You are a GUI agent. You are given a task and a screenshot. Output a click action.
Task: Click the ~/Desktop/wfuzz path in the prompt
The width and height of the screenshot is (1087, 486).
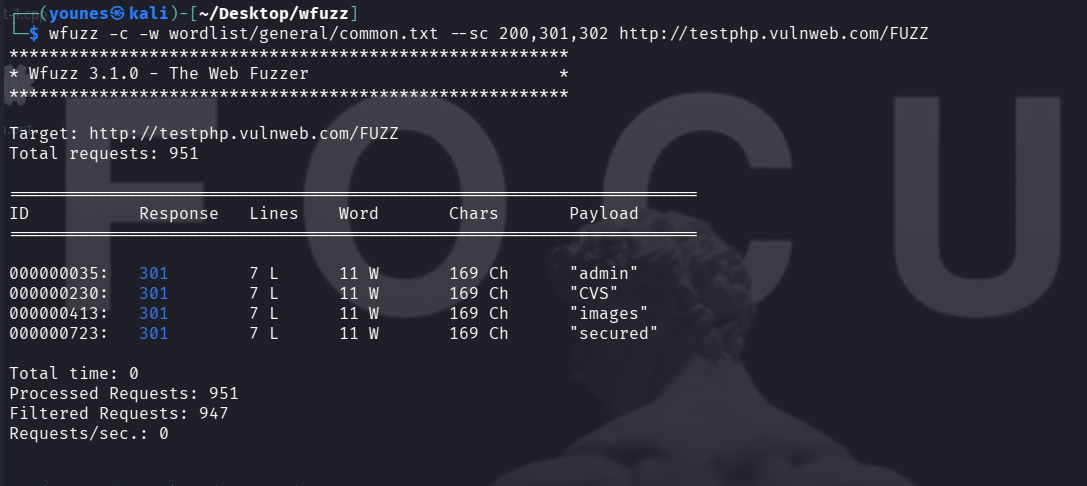click(279, 12)
